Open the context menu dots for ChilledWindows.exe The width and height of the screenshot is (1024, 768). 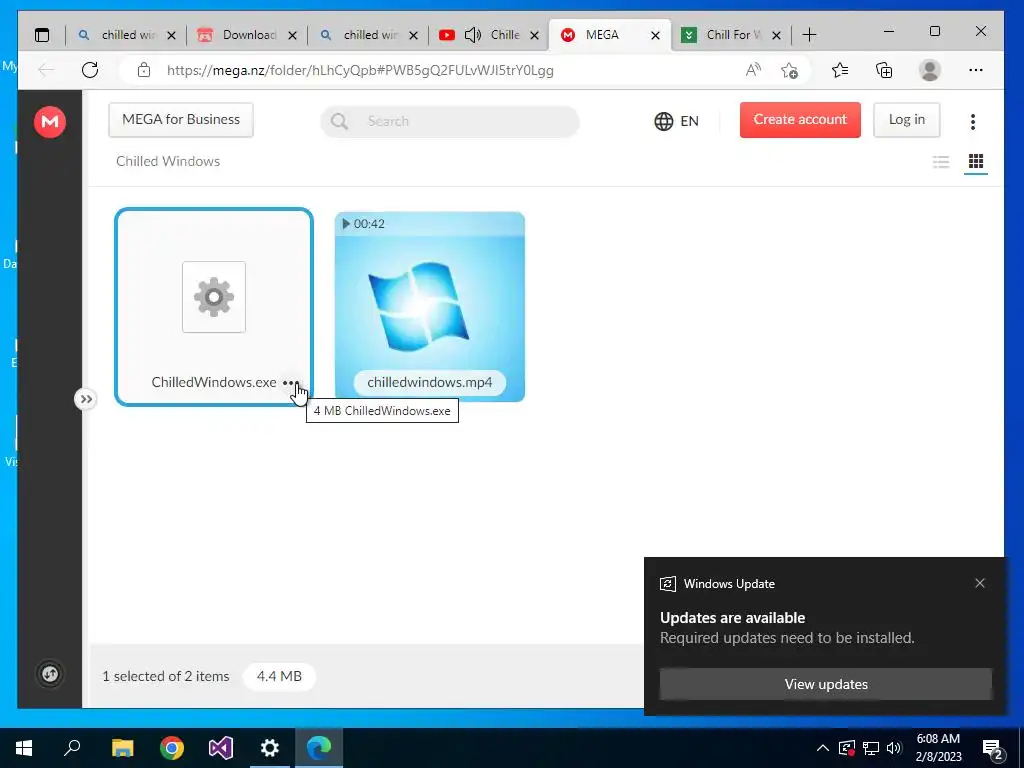(291, 383)
